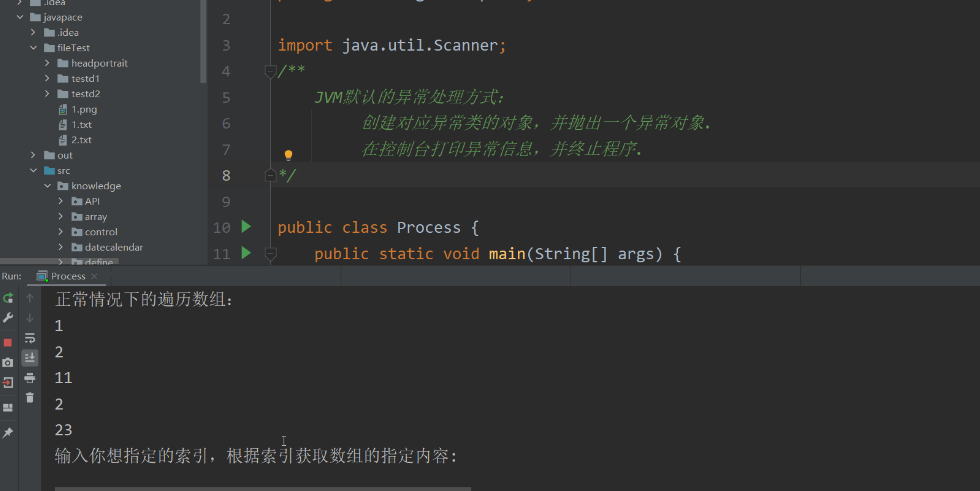
Task: Clear console with trash icon
Action: tap(29, 397)
